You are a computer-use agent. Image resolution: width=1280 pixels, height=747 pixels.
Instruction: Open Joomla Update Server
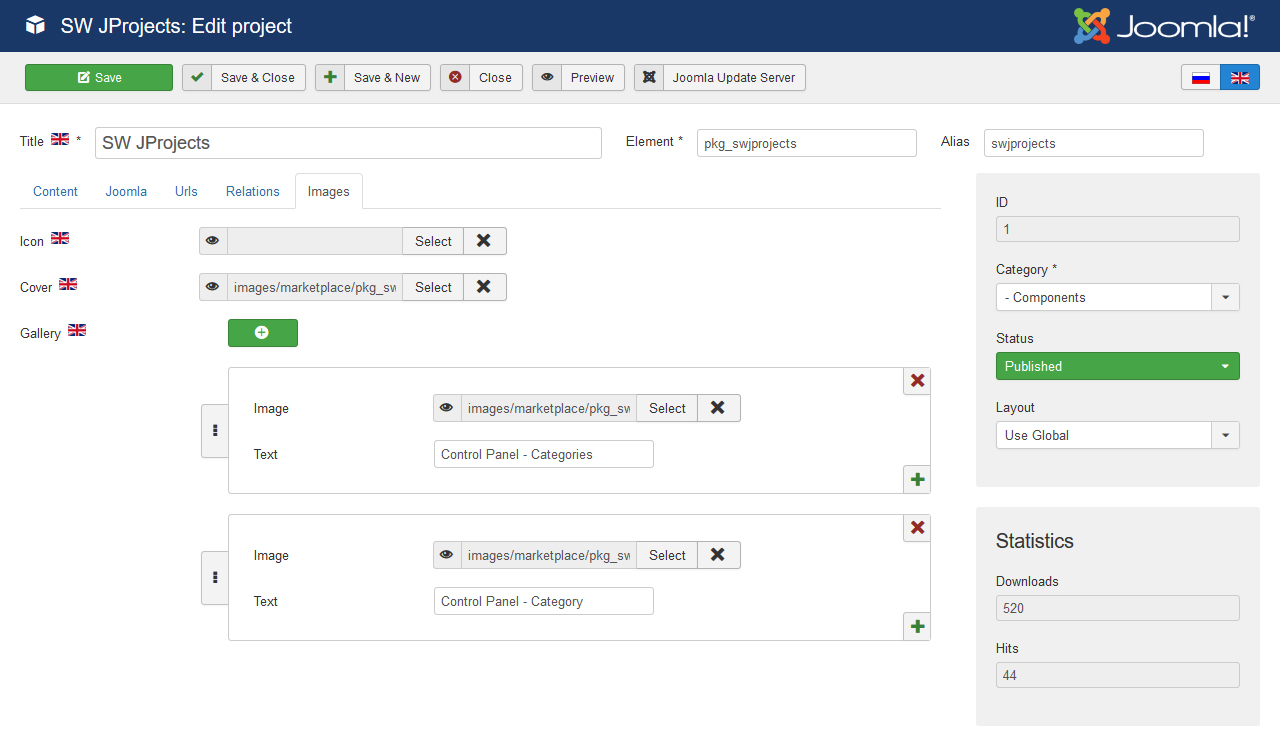point(720,78)
